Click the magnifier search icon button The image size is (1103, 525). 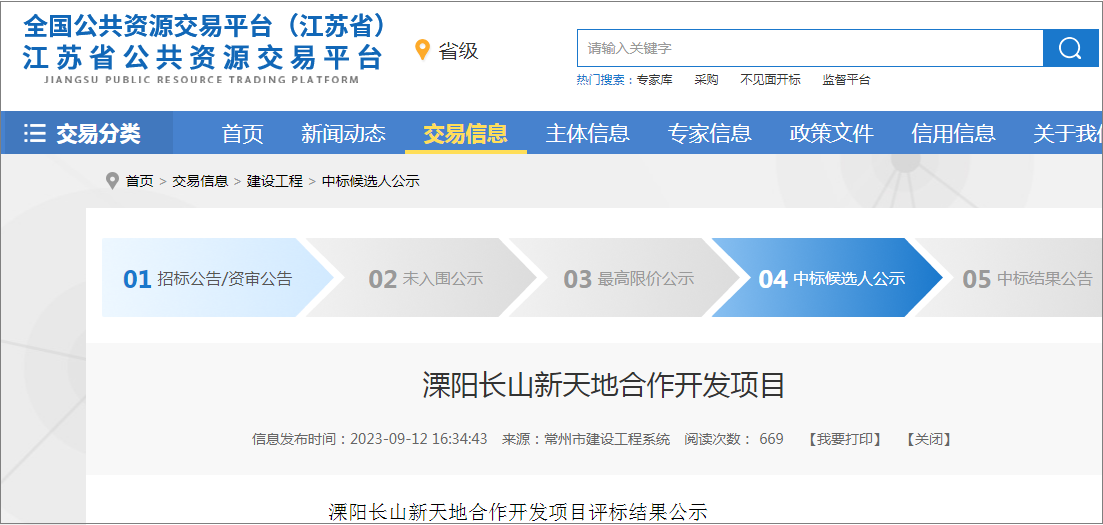coord(1070,48)
